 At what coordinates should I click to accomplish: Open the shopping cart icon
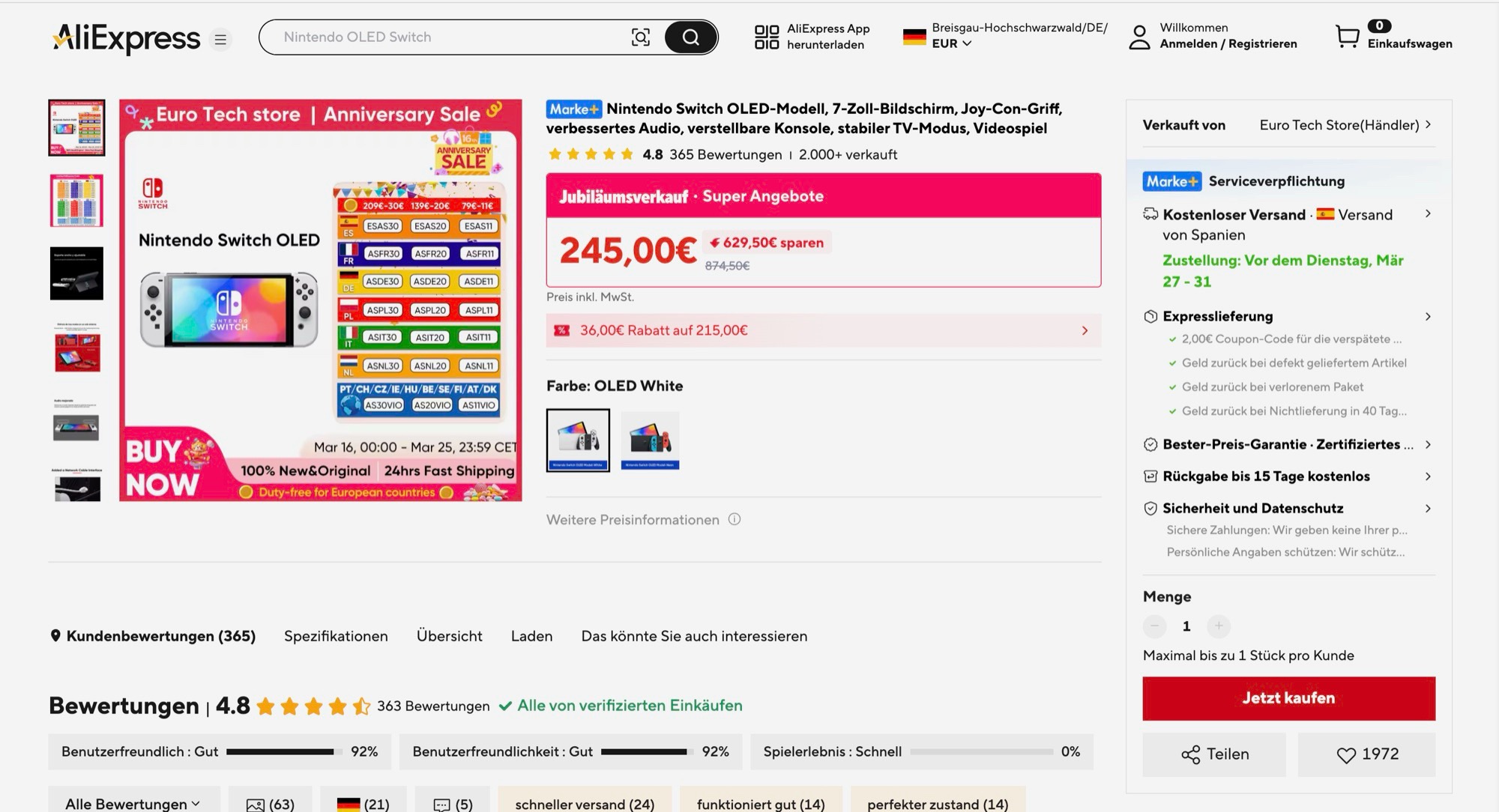1348,36
